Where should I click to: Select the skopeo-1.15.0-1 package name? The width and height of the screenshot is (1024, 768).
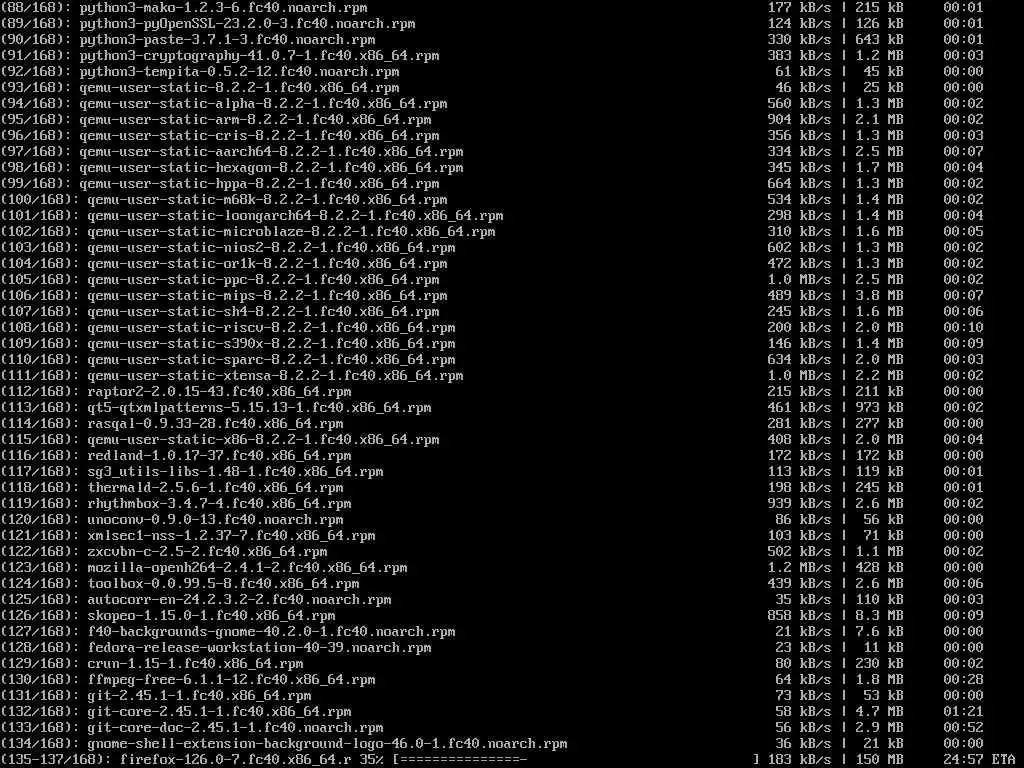point(212,616)
